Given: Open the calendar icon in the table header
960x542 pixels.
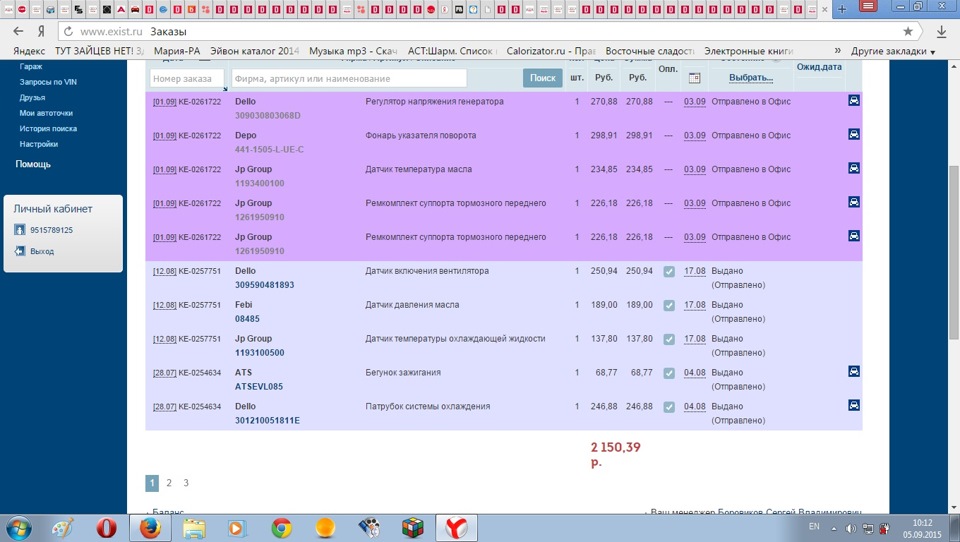Looking at the screenshot, I should coord(694,78).
